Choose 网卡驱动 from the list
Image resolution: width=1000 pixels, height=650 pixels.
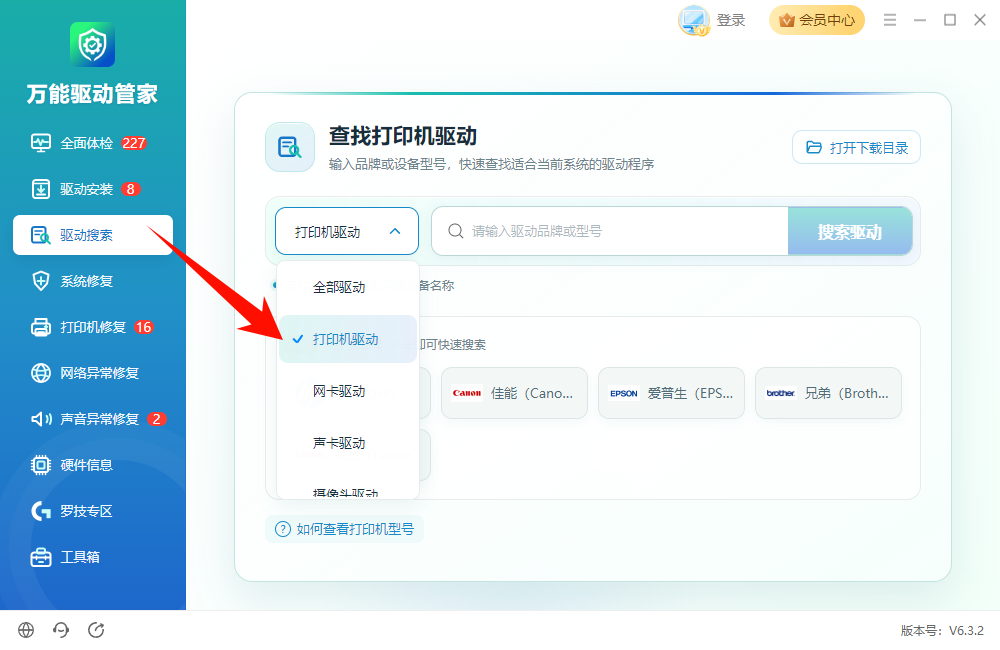[x=348, y=390]
